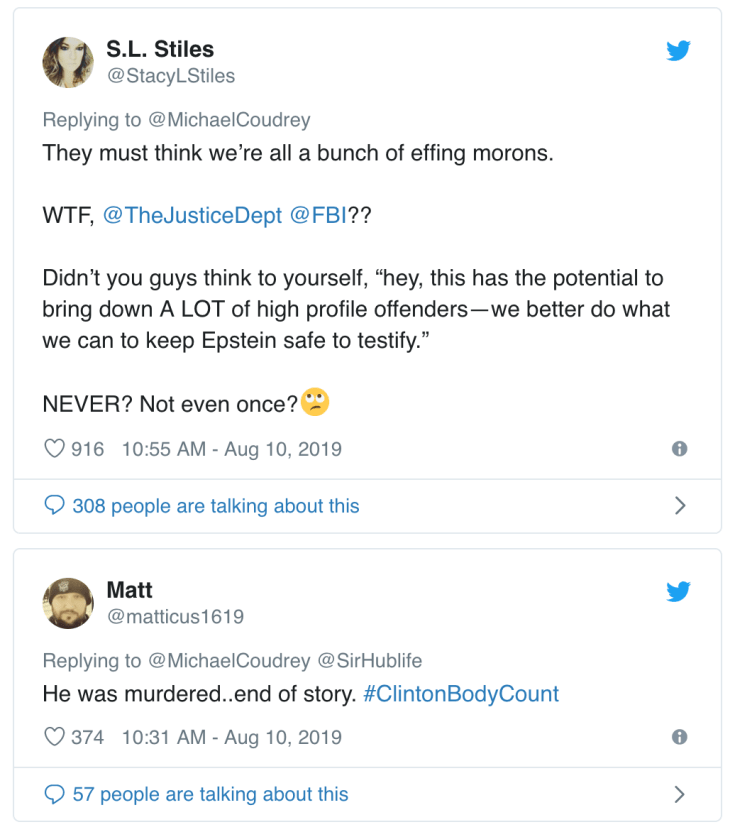Click the Twitter bird logo on S.L. Stiles's tweet
The image size is (735, 832).
pos(678,50)
